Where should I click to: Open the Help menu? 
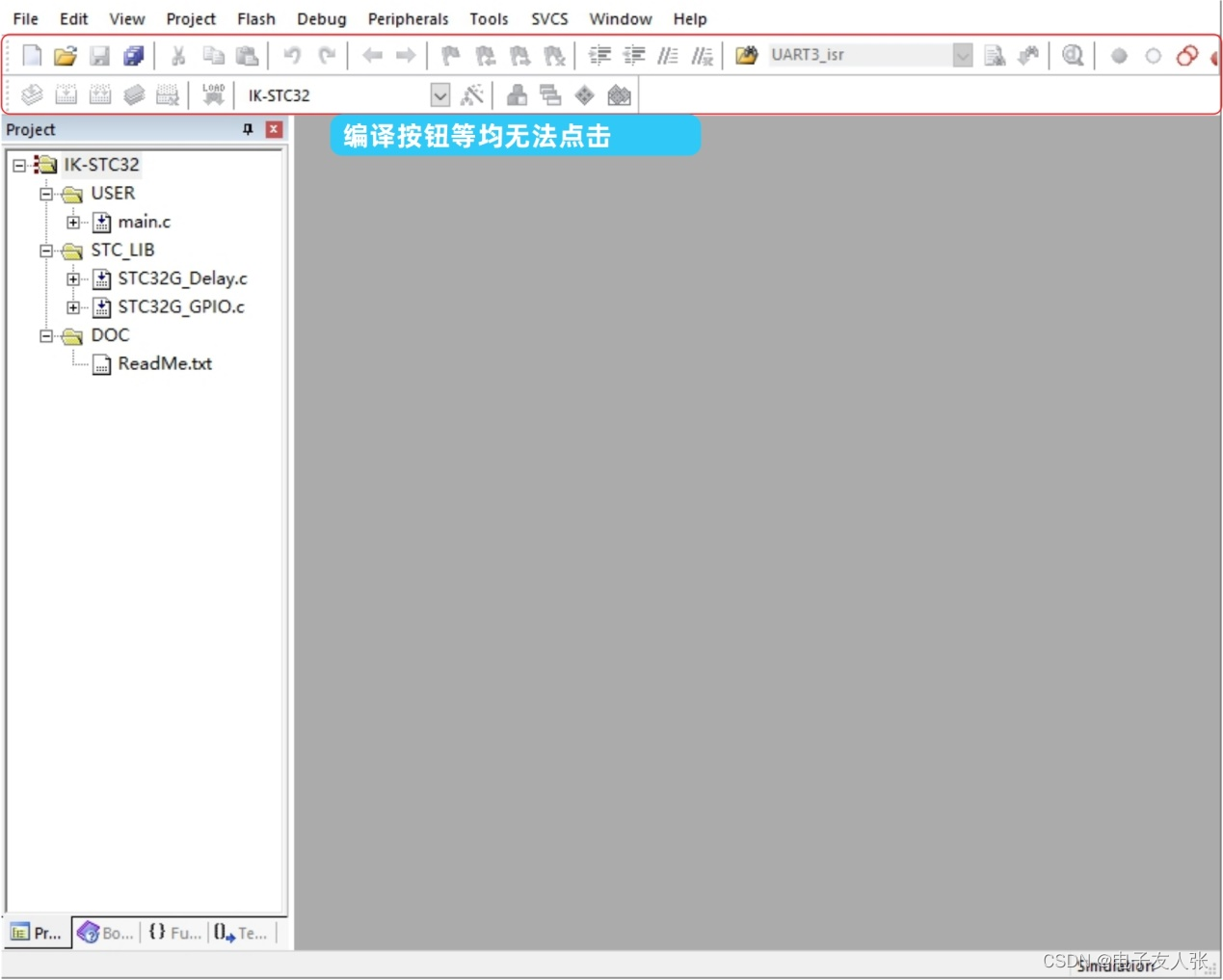tap(690, 18)
